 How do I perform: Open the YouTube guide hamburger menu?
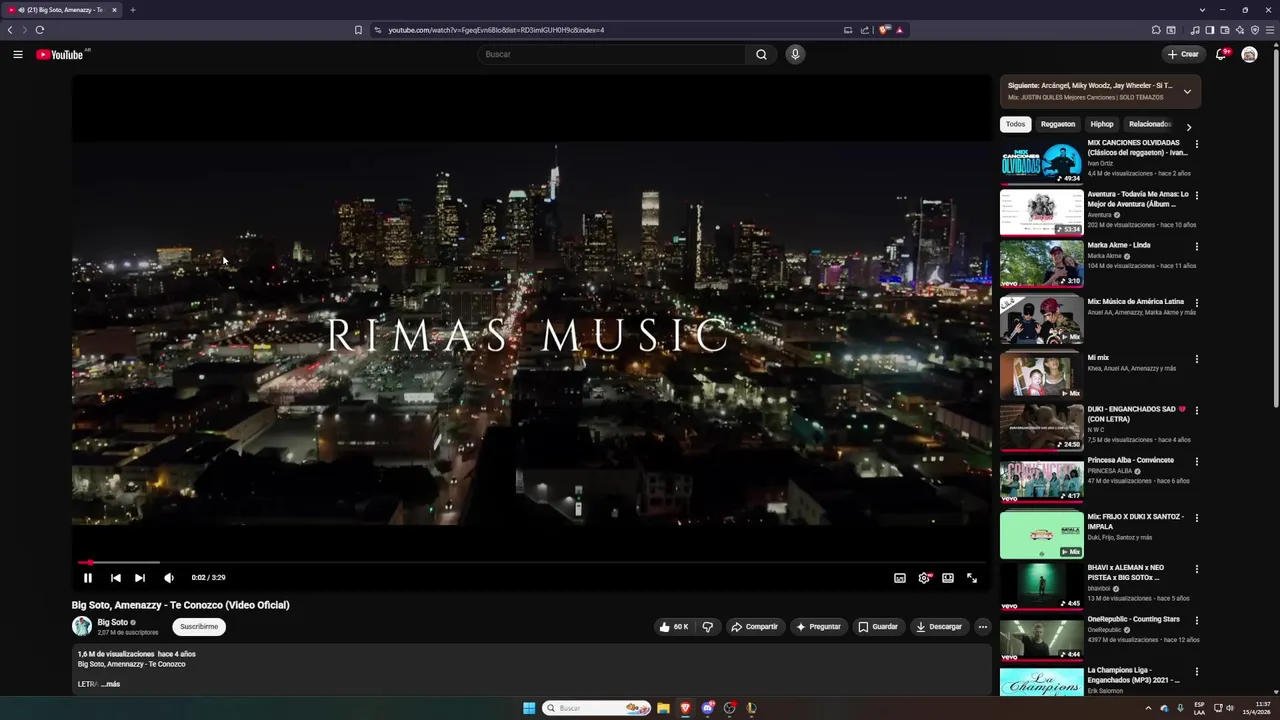pos(18,54)
